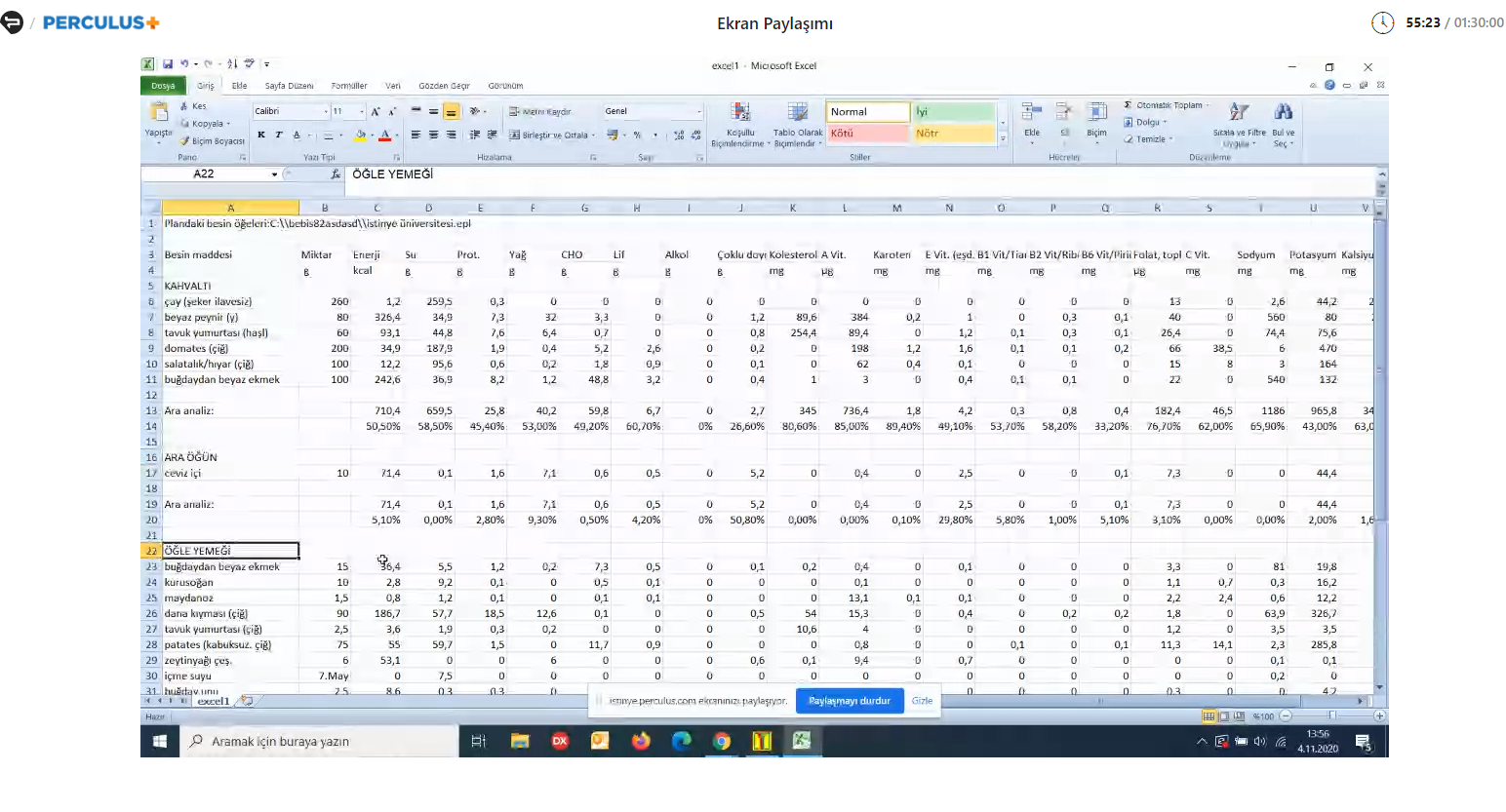The height and width of the screenshot is (812, 1506).
Task: Click the Biçim Boyacısı format painter
Action: [213, 141]
